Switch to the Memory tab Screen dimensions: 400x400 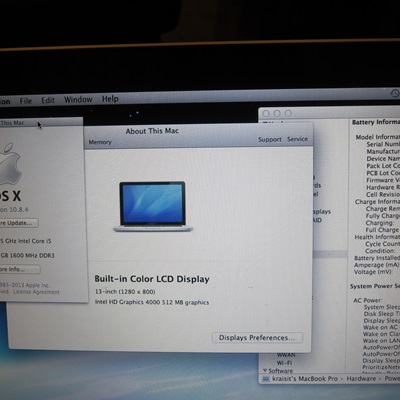pos(100,142)
